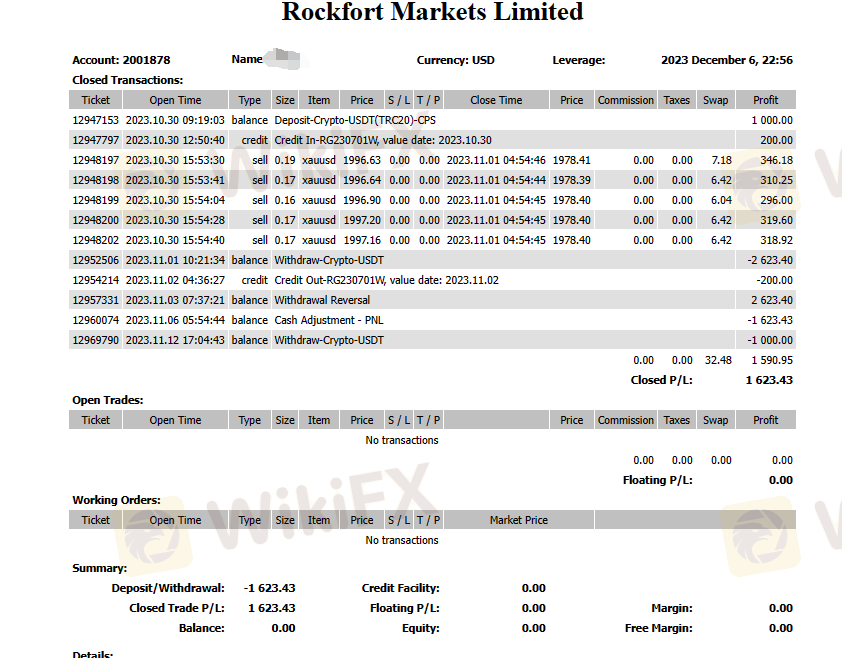Select ticket number 12948199
Viewport: 842px width, 658px height.
(96, 200)
